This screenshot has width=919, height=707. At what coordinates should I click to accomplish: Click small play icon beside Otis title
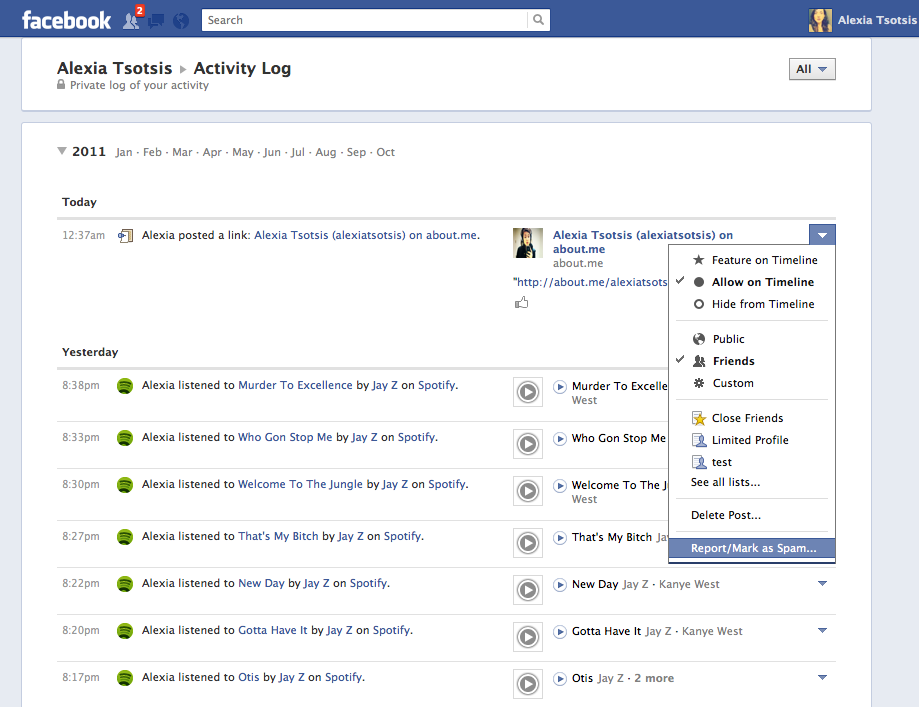pos(560,678)
